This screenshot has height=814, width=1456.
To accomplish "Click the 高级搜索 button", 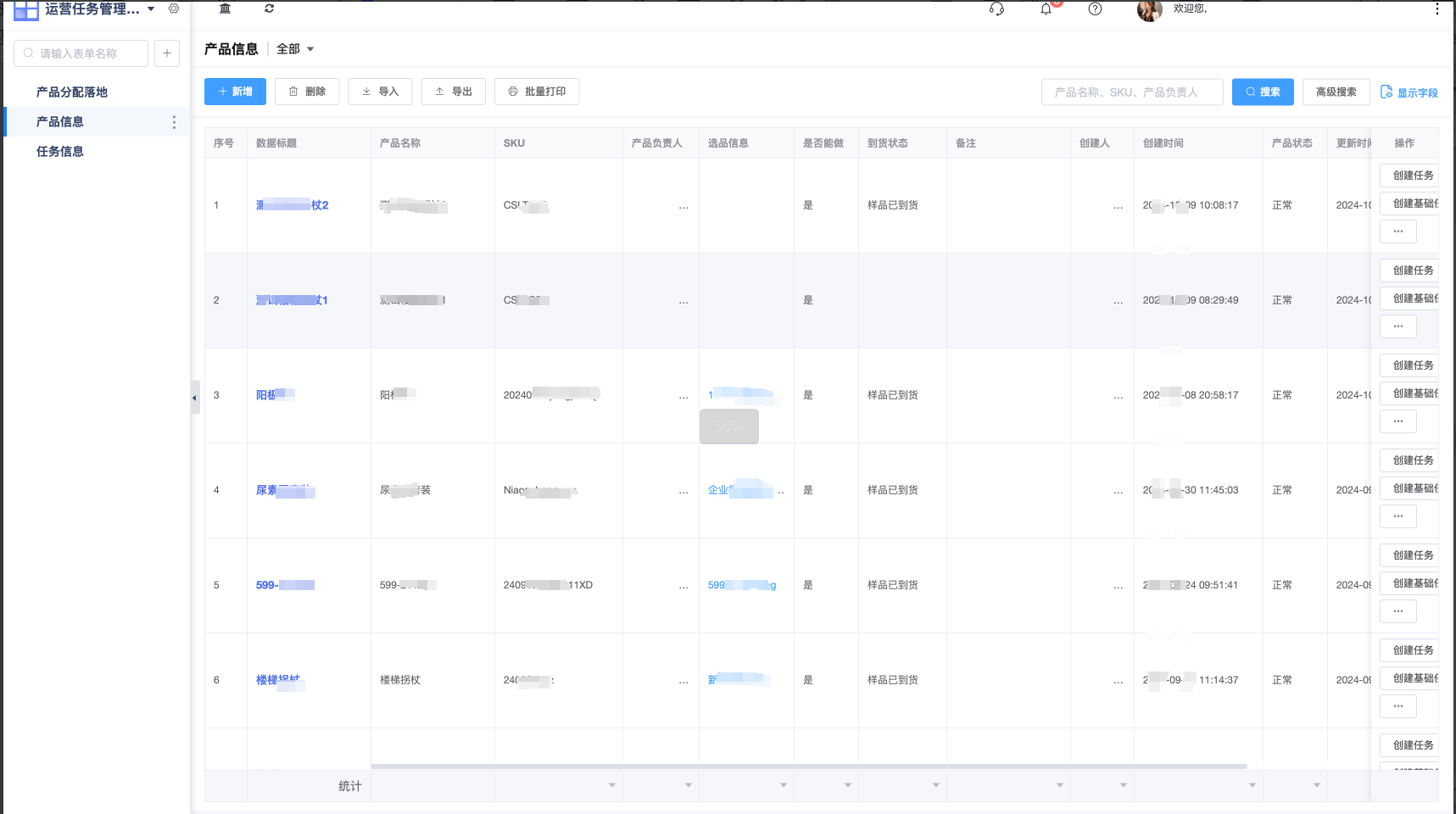I will [1336, 92].
